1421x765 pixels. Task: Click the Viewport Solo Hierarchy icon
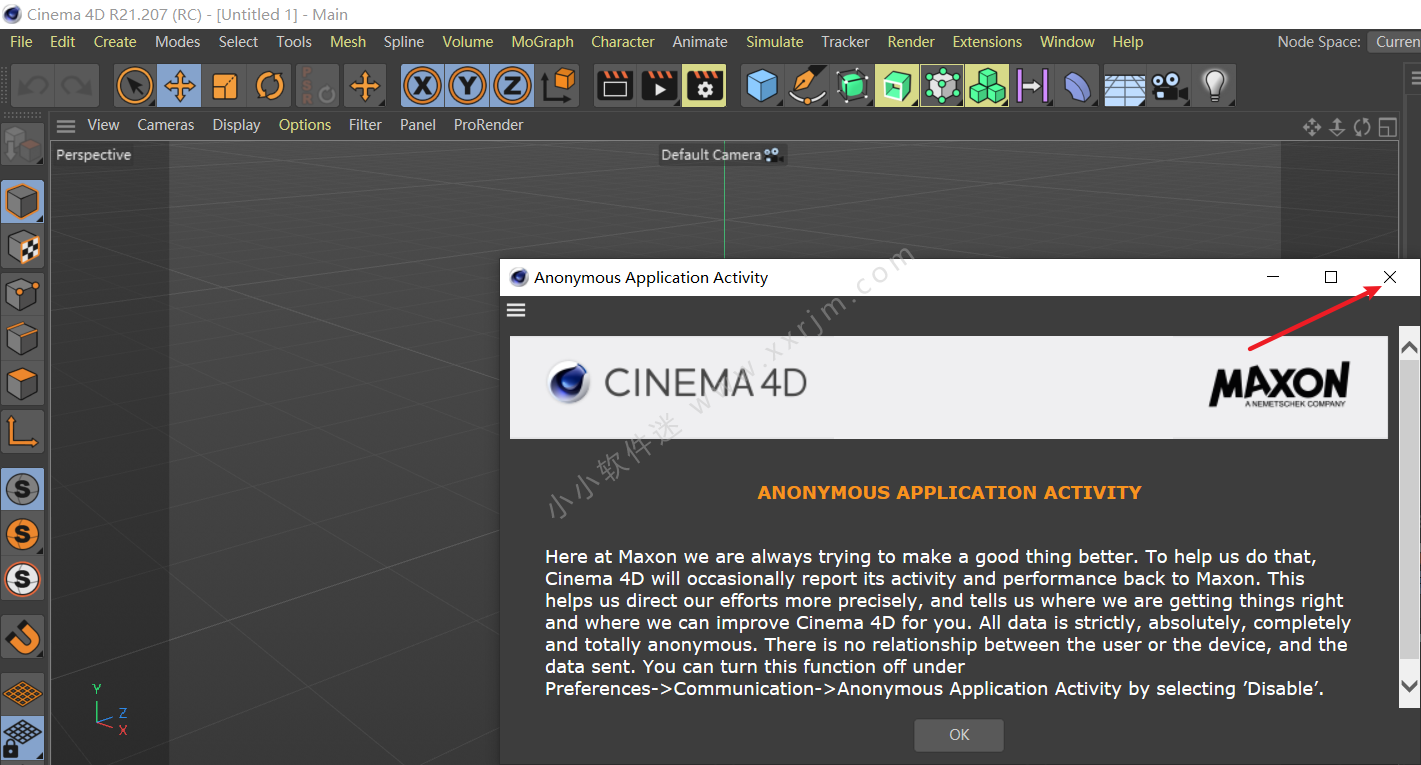pos(22,578)
